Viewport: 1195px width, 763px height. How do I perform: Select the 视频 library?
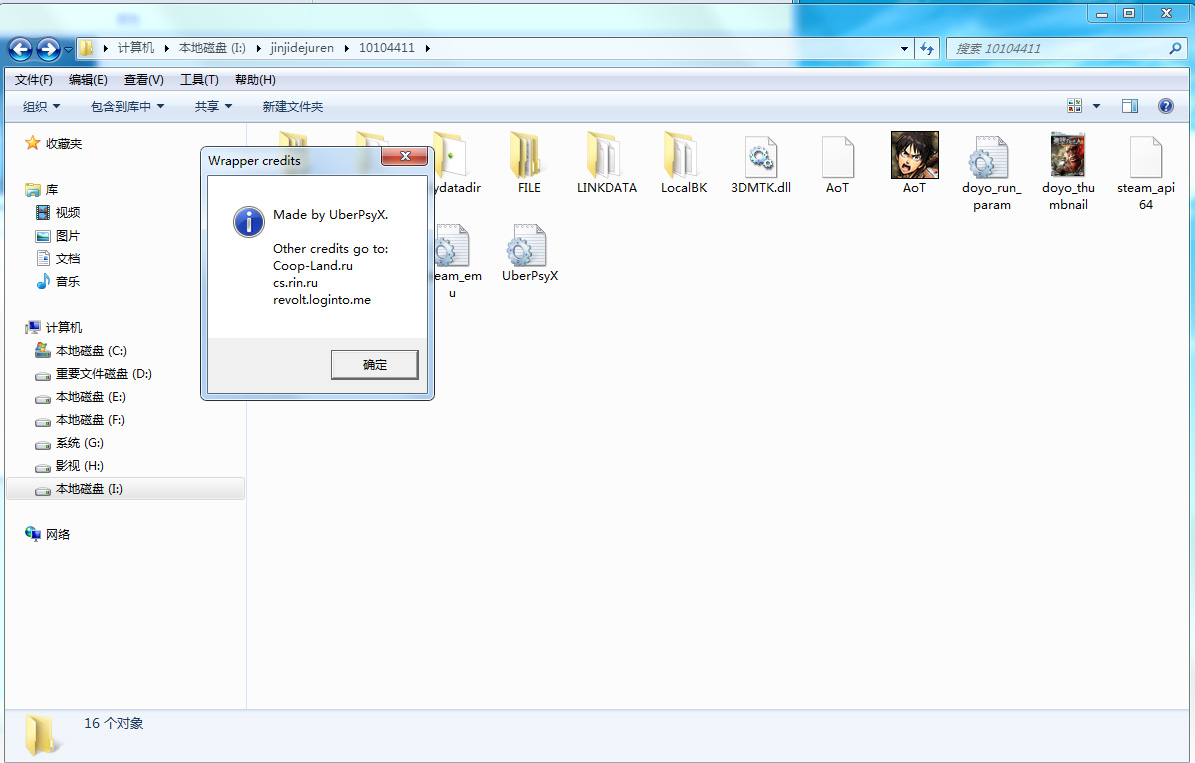pos(59,213)
